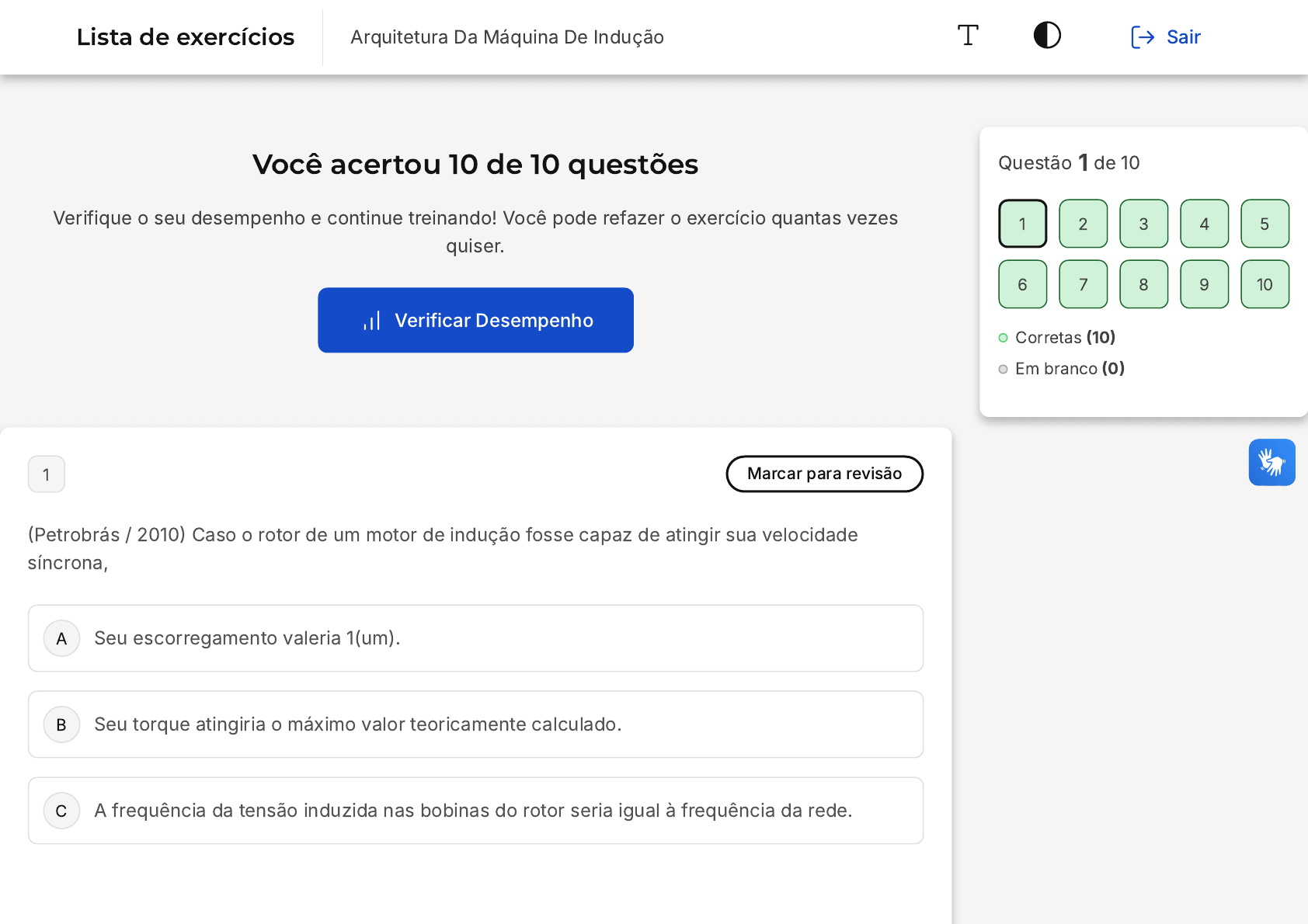Open the sign language accessibility widget
Image resolution: width=1308 pixels, height=924 pixels.
tap(1271, 463)
